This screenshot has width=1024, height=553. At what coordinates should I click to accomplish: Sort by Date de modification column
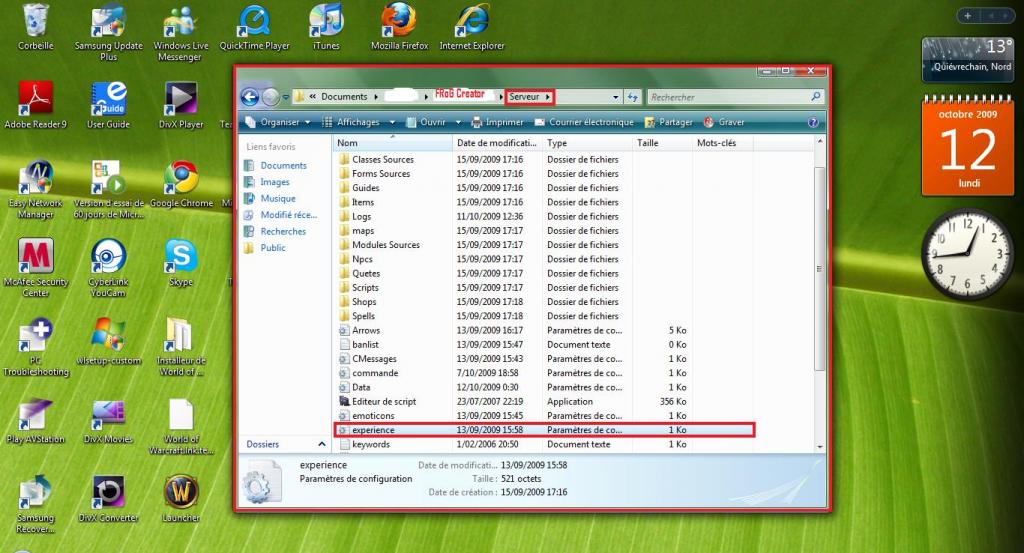pos(497,143)
